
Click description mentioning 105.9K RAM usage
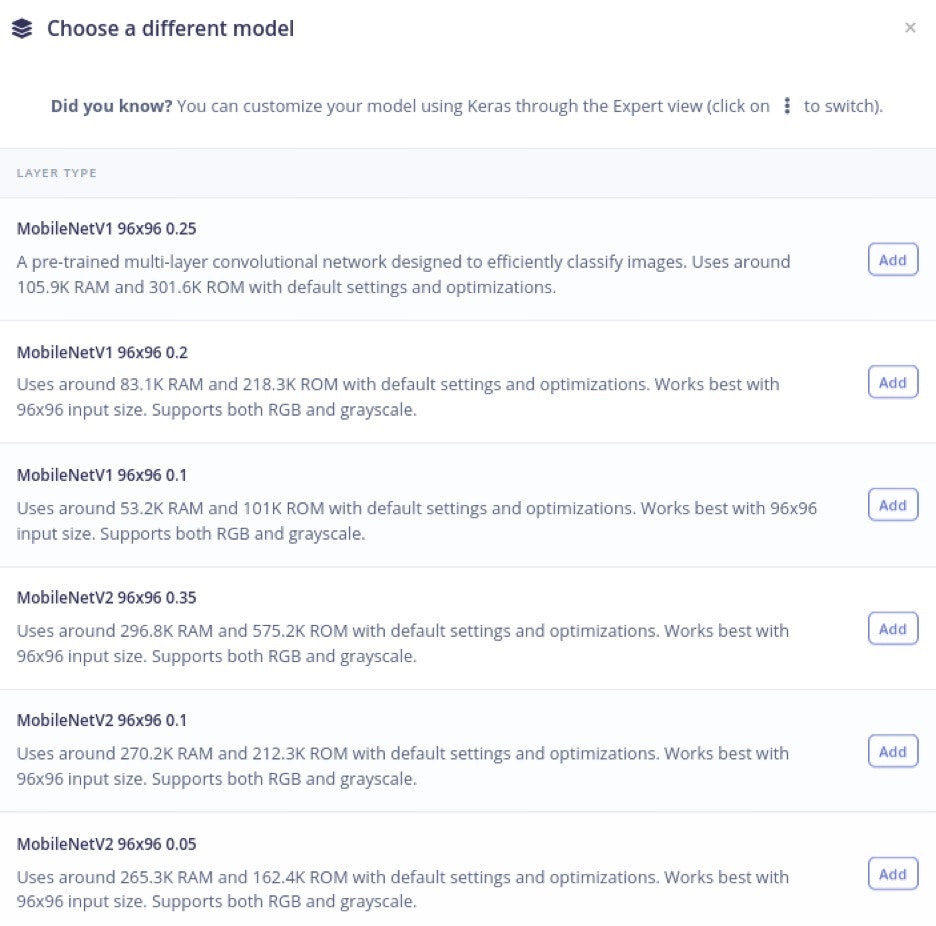[x=404, y=275]
